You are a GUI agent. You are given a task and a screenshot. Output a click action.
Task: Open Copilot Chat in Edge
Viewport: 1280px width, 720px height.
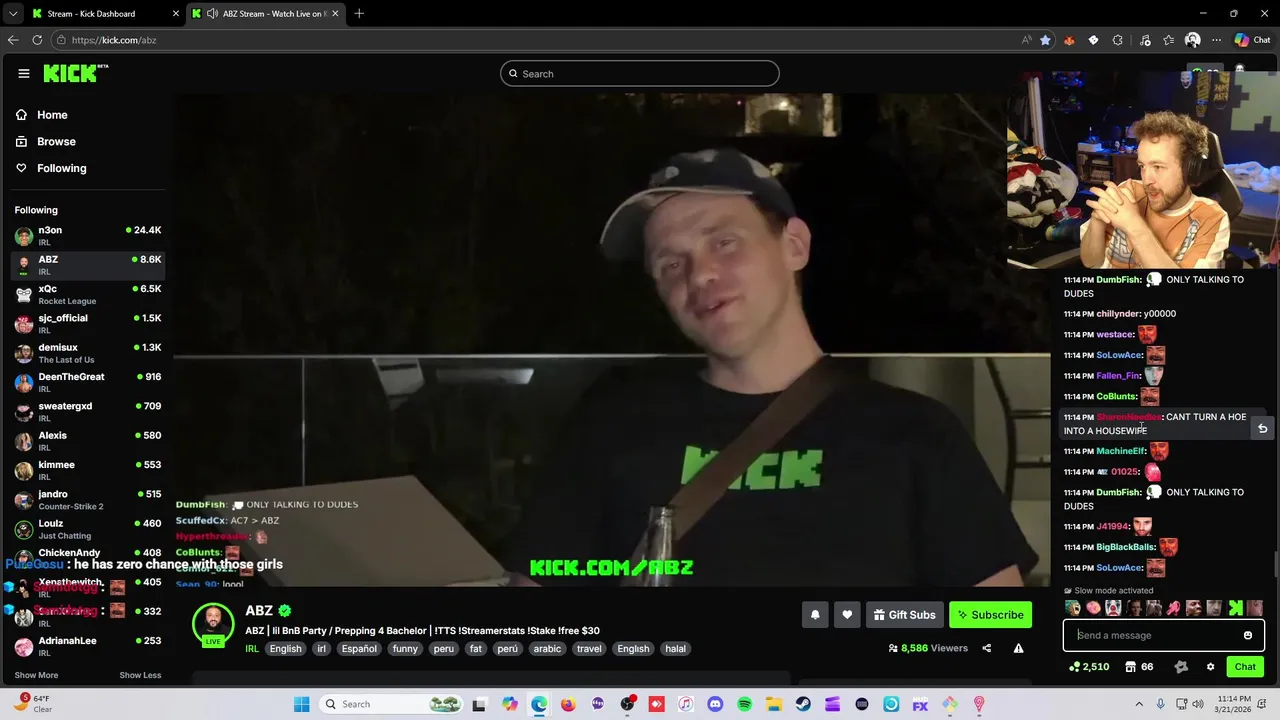(x=1252, y=40)
